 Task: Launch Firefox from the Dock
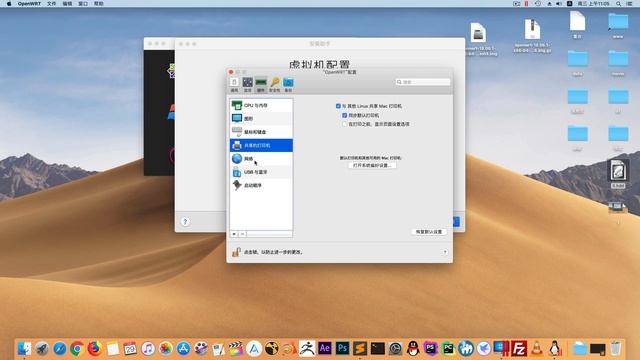coord(94,349)
